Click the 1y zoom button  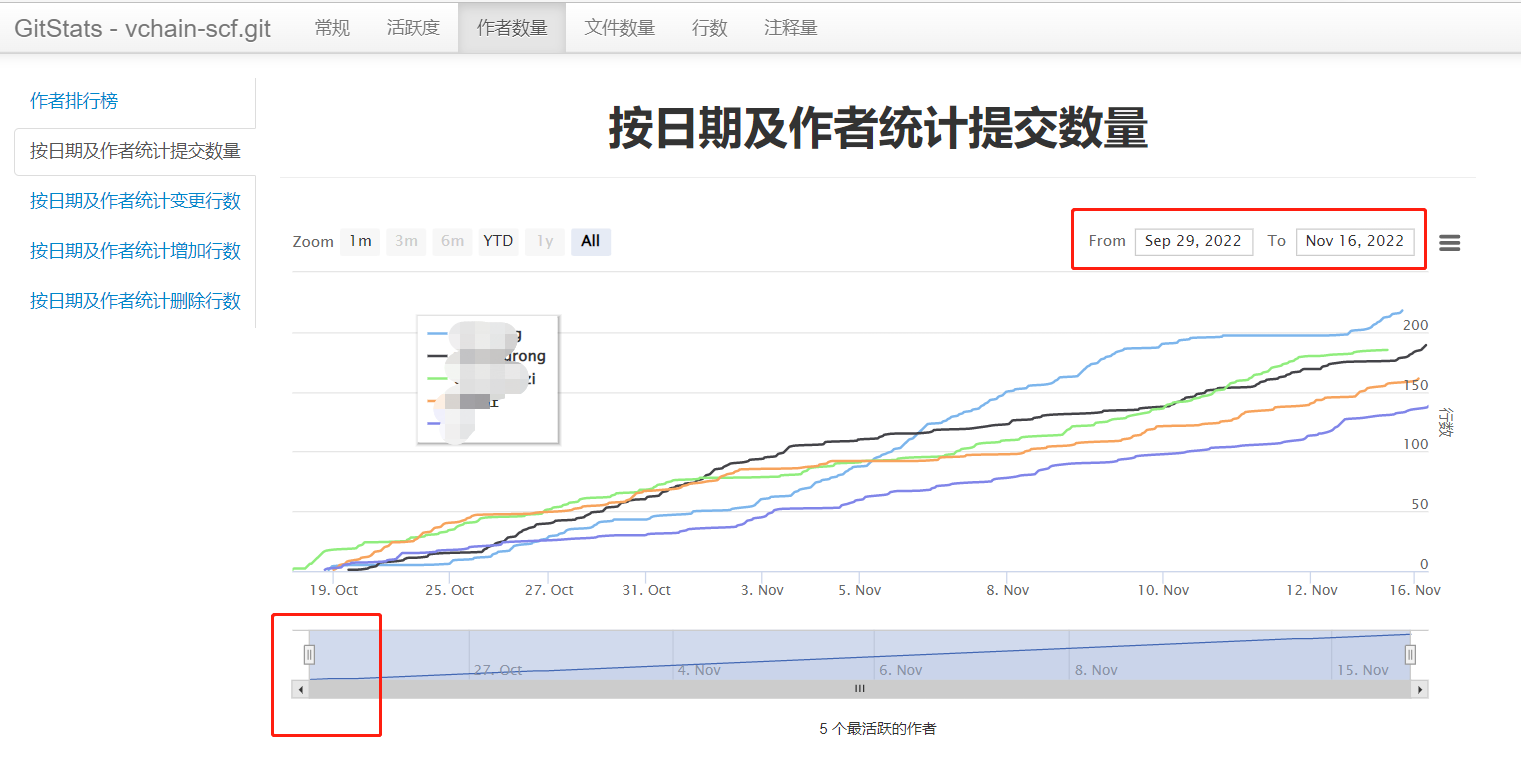pyautogui.click(x=545, y=241)
